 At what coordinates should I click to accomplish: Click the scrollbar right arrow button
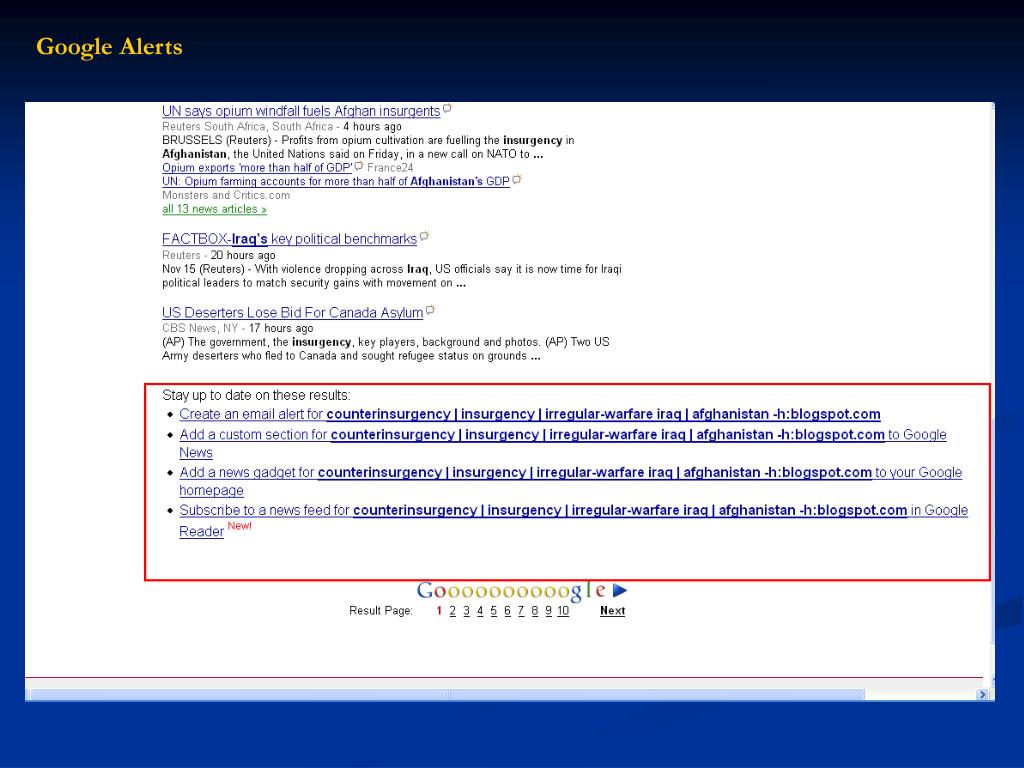(x=982, y=695)
